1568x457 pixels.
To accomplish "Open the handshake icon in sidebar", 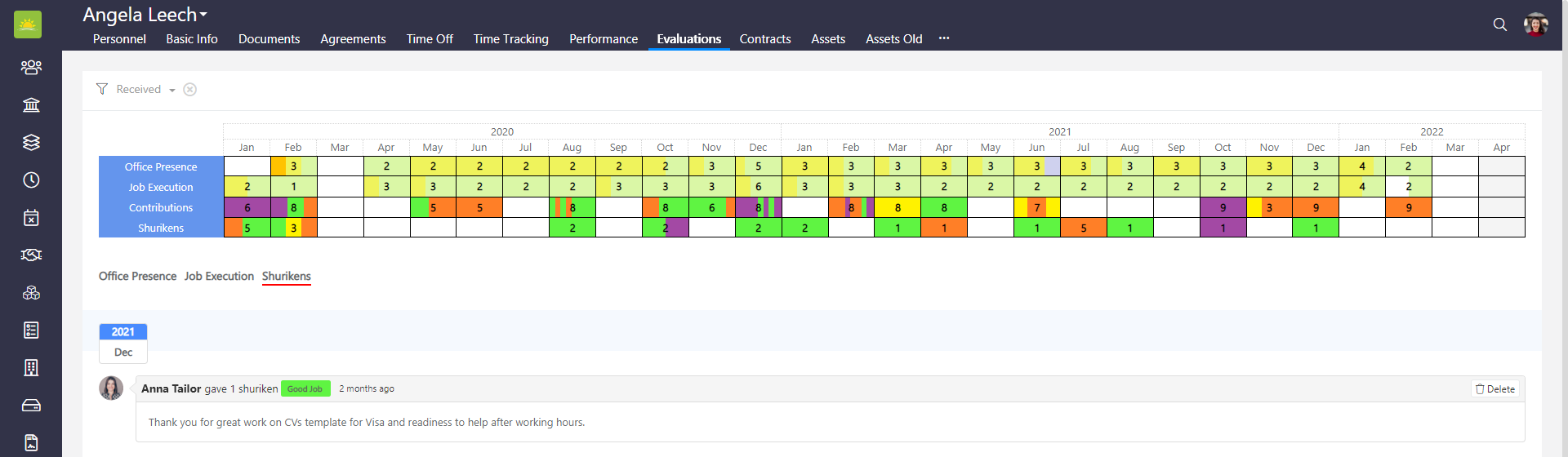I will point(31,255).
